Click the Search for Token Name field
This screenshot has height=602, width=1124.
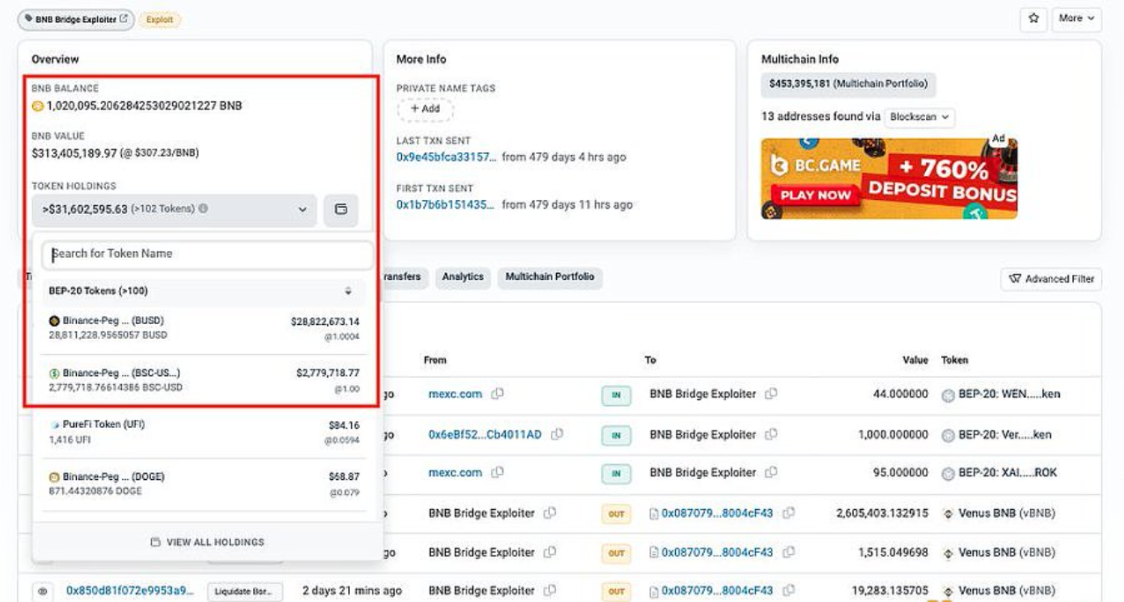[x=207, y=254]
